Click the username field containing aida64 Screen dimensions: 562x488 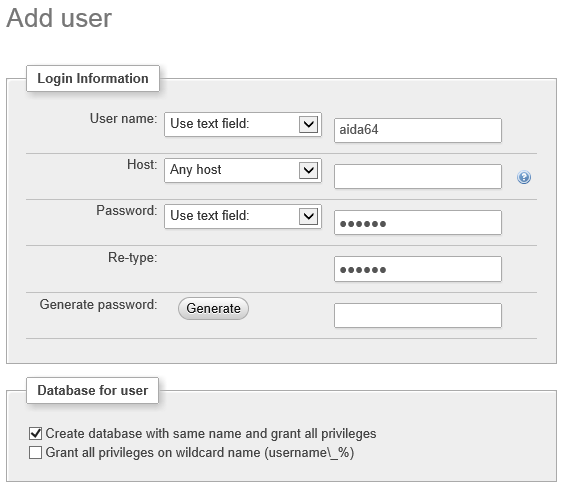click(x=418, y=130)
